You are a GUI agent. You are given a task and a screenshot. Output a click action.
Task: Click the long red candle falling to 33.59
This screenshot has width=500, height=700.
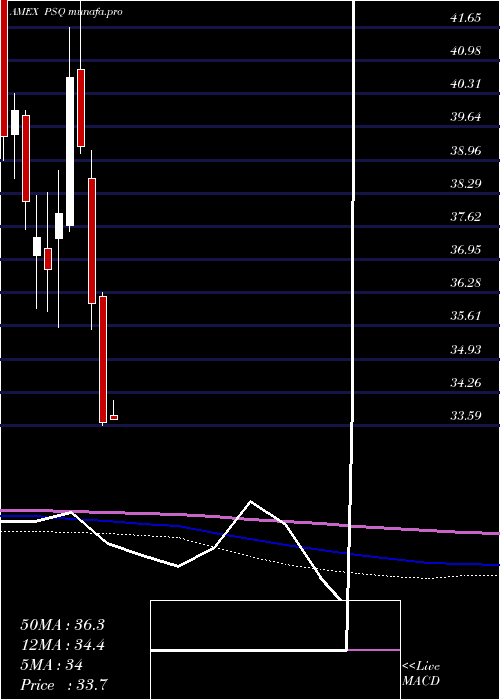click(x=103, y=359)
